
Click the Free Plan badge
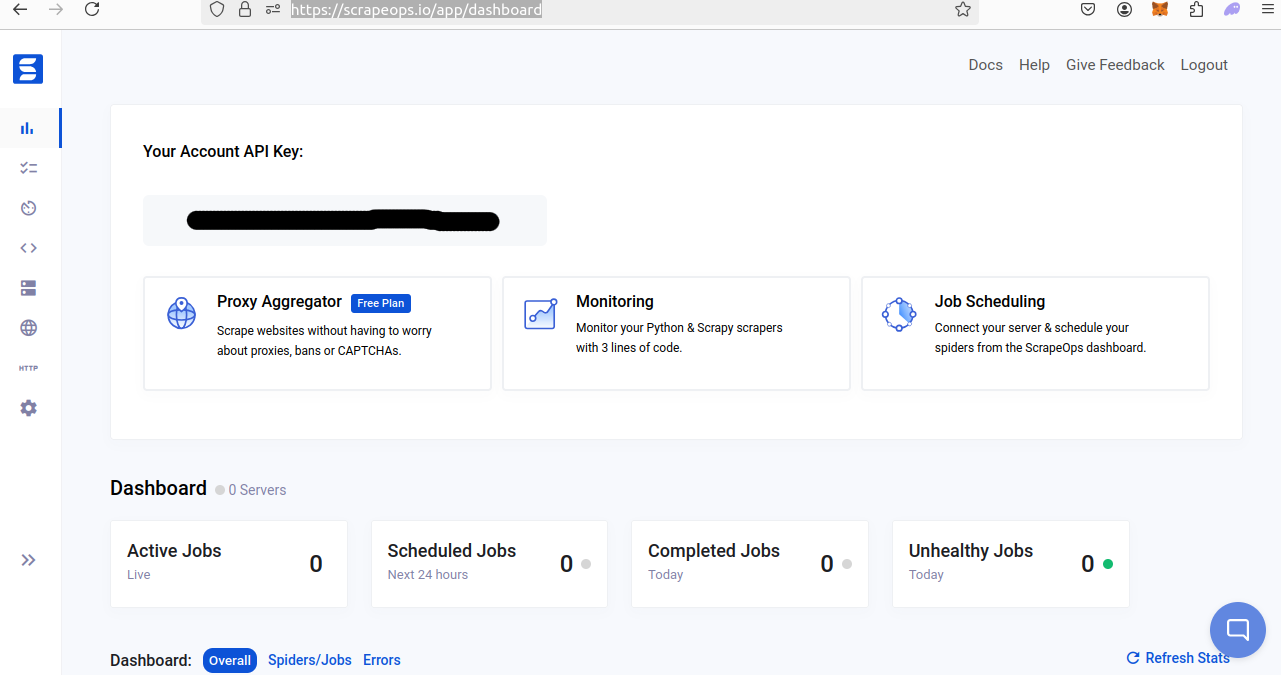[x=381, y=303]
